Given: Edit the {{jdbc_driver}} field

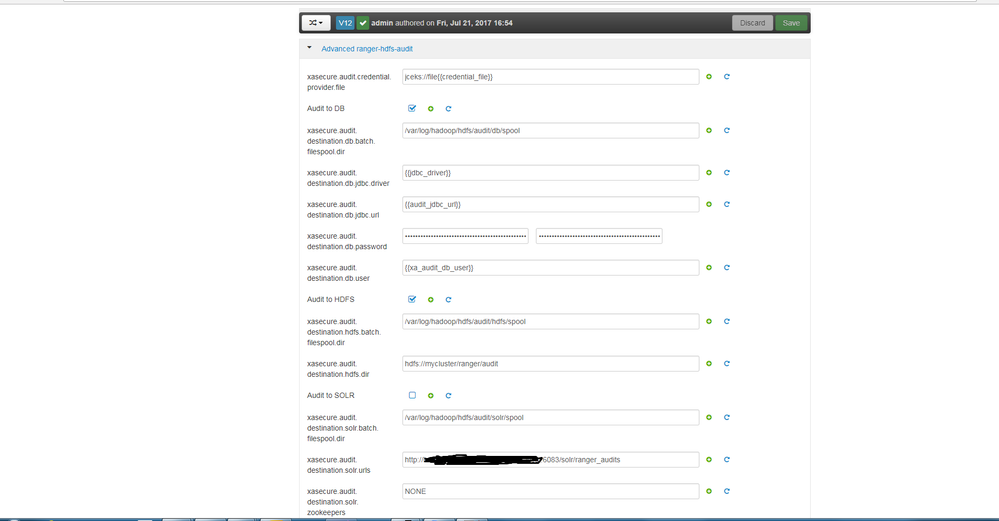Looking at the screenshot, I should (550, 173).
